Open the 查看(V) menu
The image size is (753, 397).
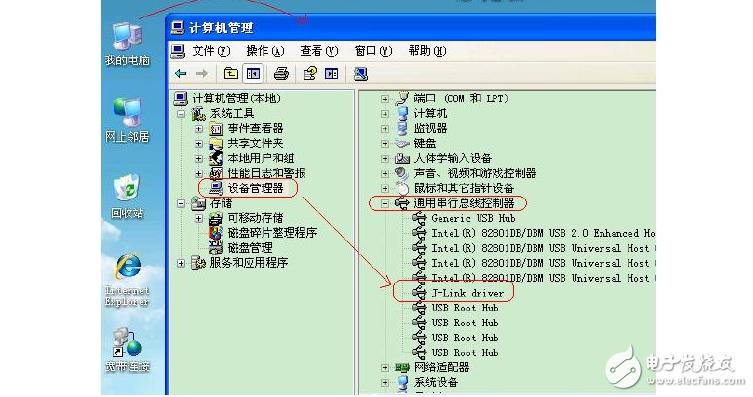319,51
